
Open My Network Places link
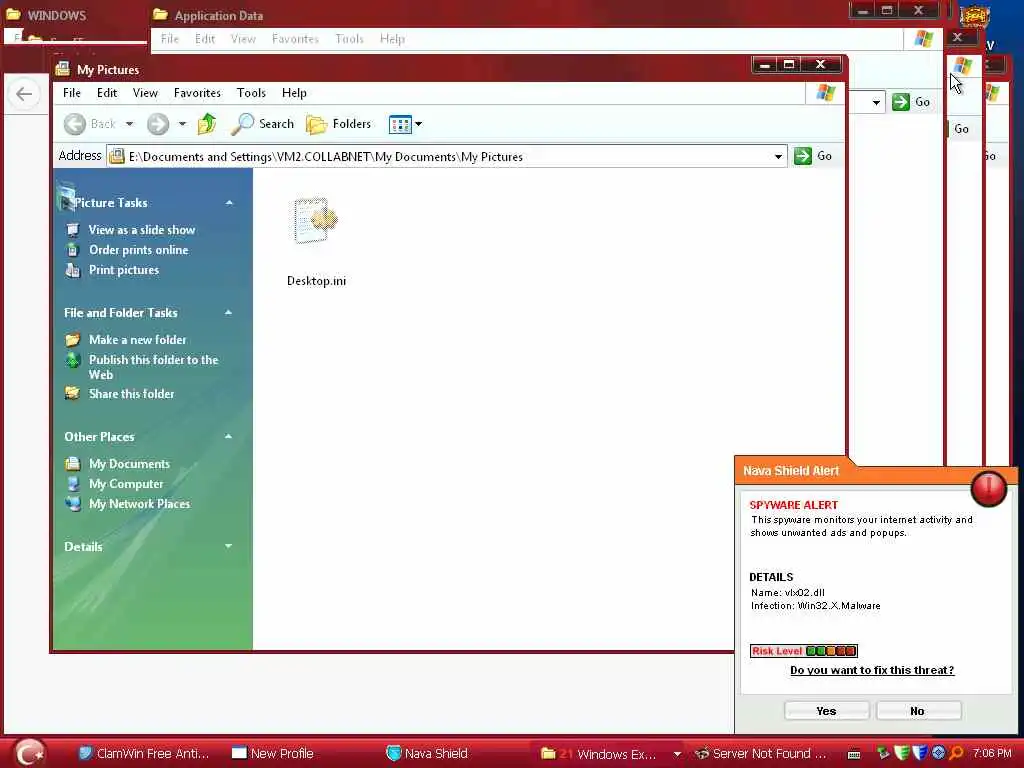[x=140, y=504]
